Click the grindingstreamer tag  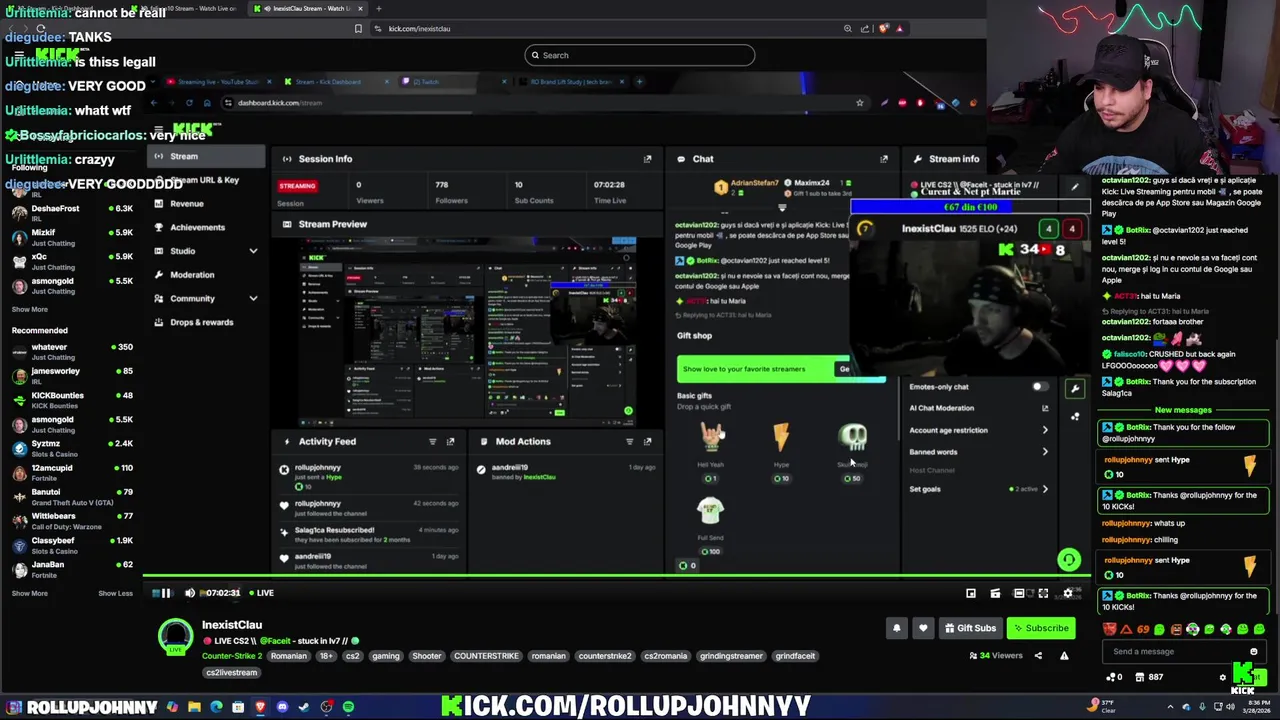(731, 656)
